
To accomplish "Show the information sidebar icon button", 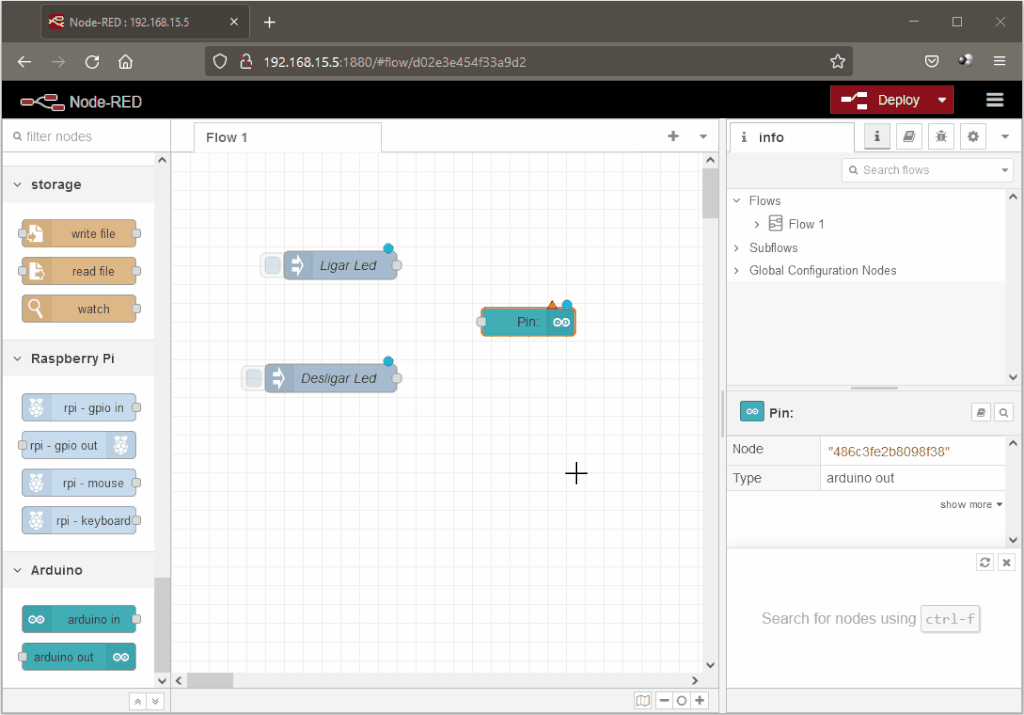I will 876,136.
